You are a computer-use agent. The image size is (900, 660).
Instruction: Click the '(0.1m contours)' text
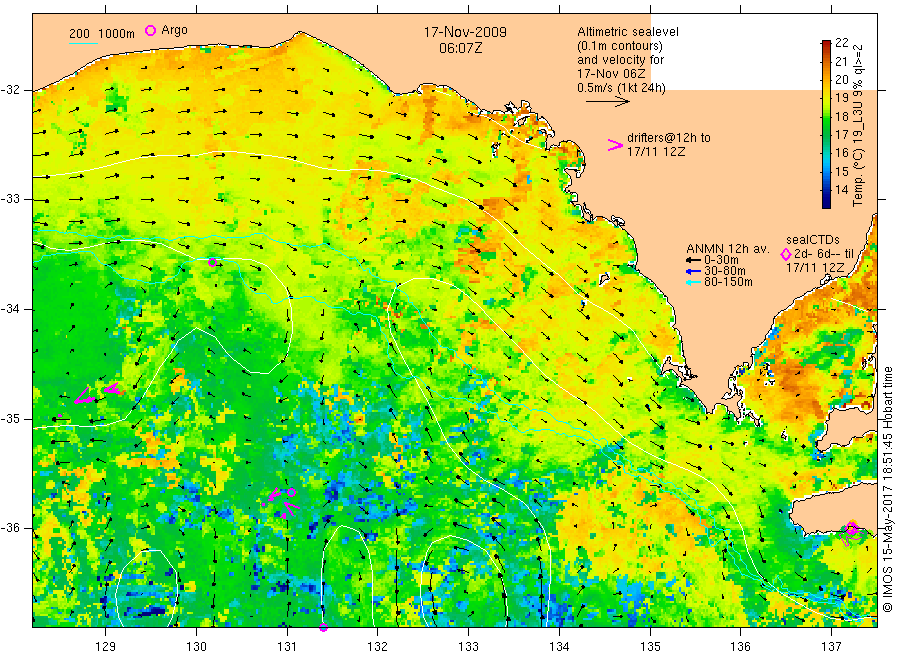click(x=620, y=46)
